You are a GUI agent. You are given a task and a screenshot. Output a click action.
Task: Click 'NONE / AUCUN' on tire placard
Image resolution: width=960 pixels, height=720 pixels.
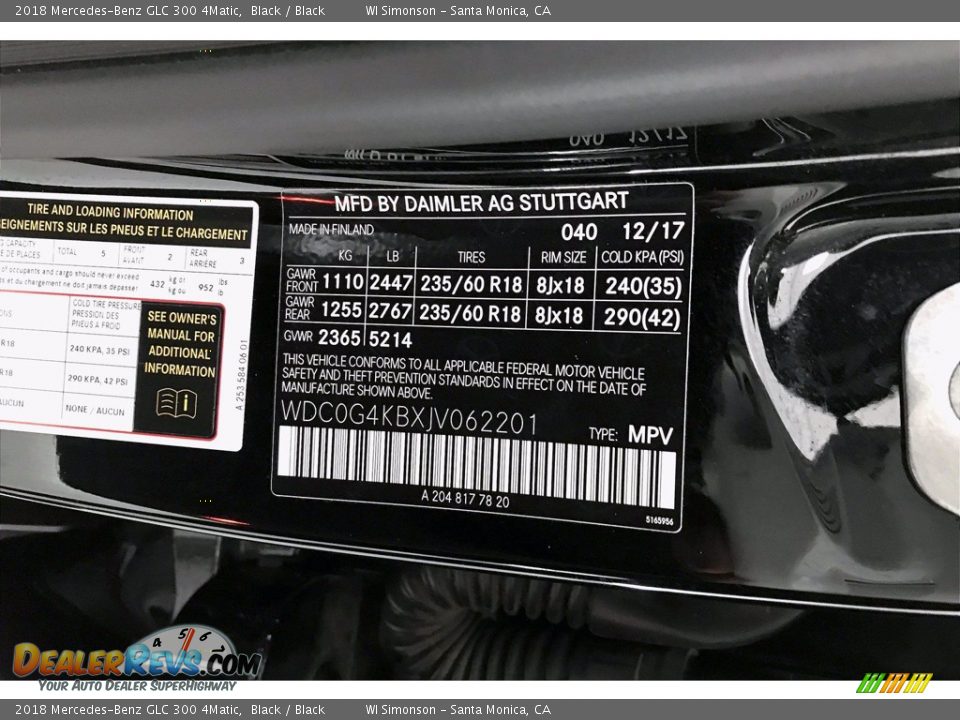pos(95,410)
